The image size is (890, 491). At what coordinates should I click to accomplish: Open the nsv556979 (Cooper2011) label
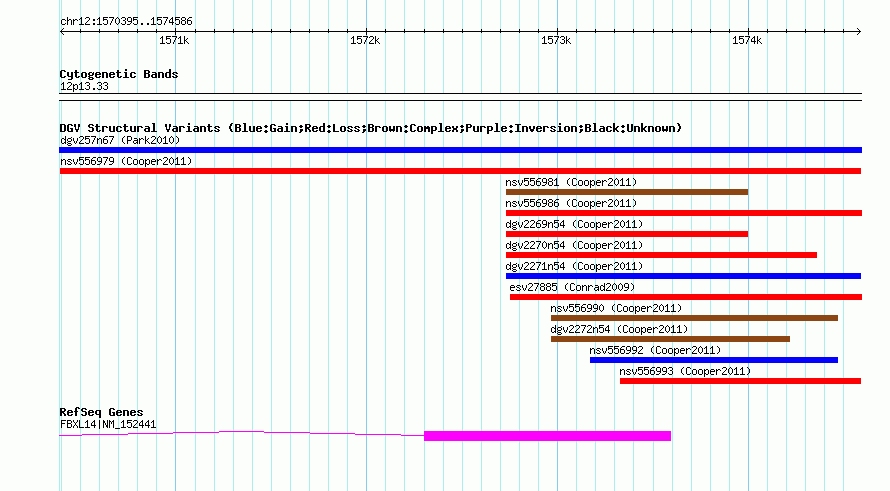click(x=126, y=161)
